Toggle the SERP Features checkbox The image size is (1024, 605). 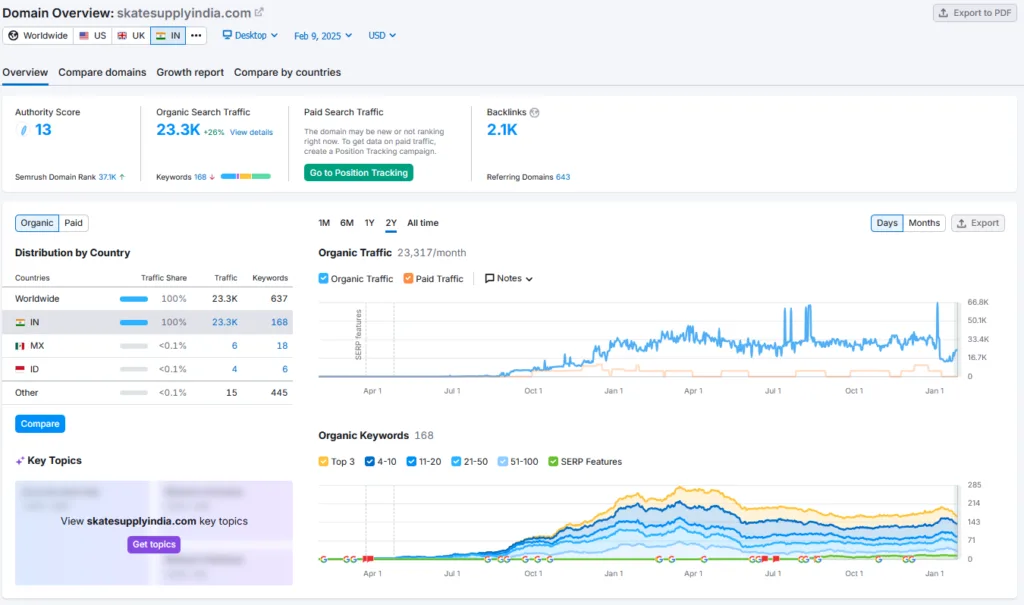point(553,461)
